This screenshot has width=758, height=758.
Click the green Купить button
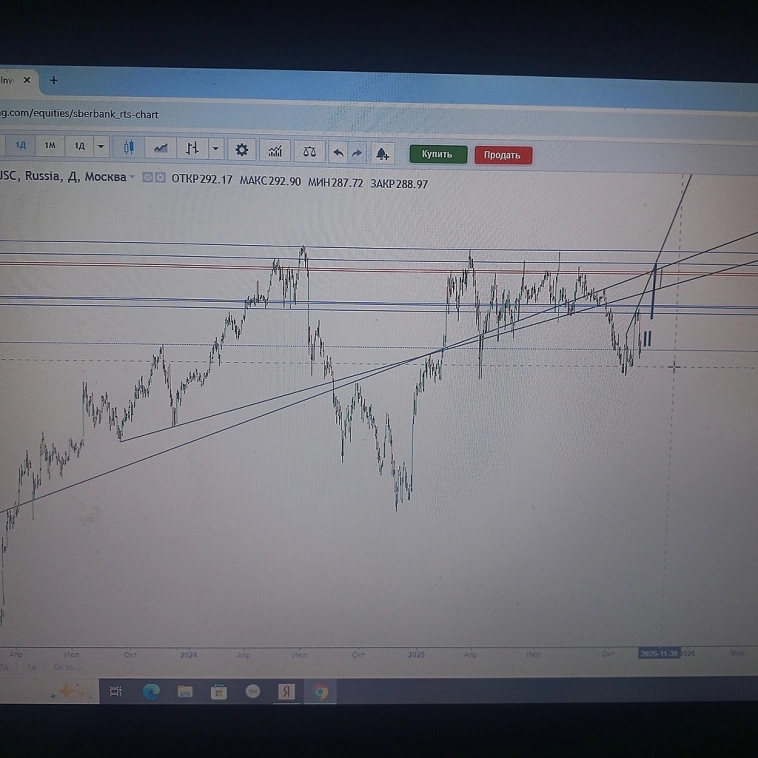437,154
